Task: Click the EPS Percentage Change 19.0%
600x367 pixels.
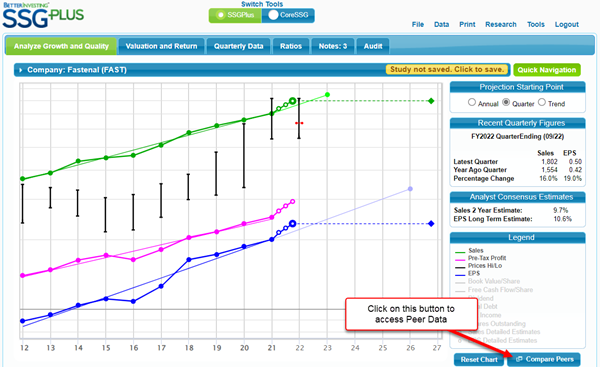Action: point(572,178)
